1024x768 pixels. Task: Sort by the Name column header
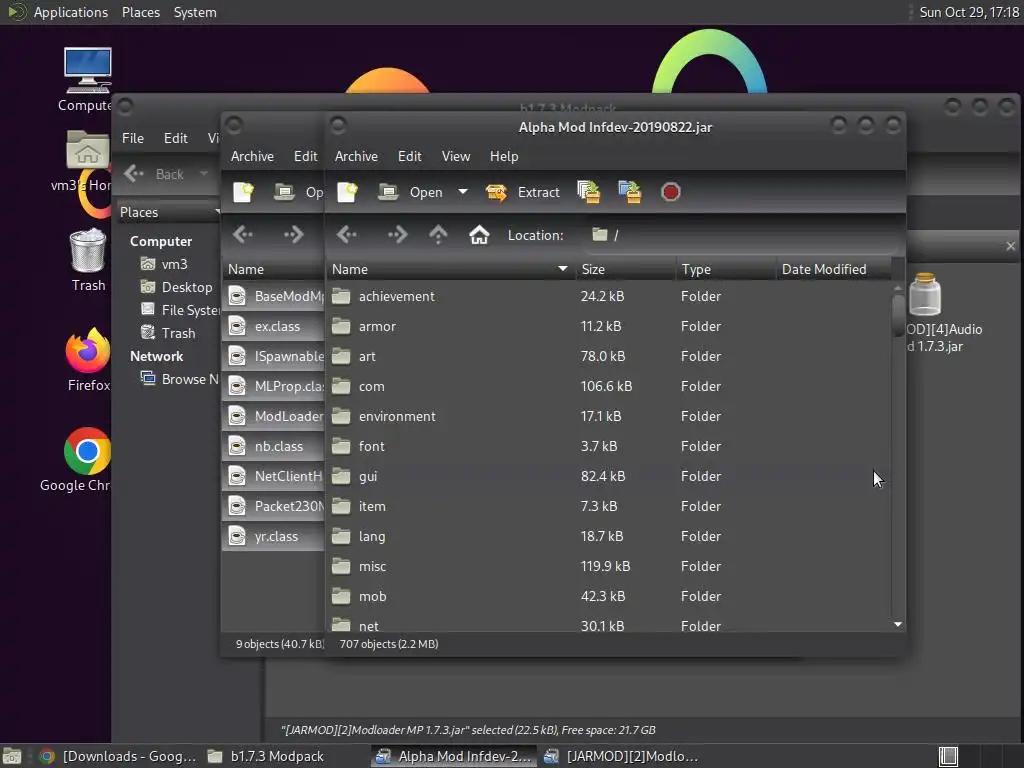(451, 269)
